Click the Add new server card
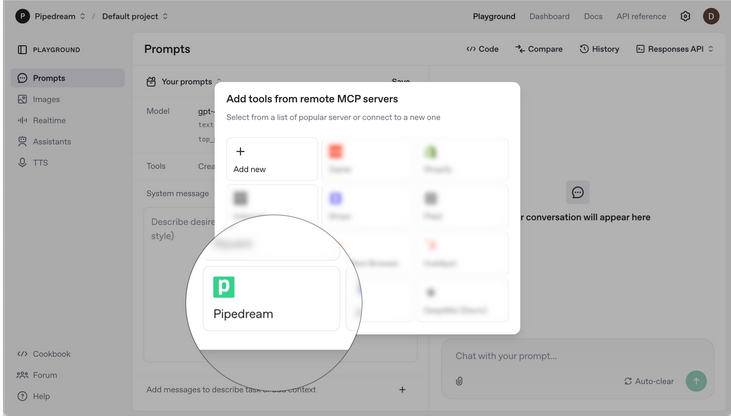Viewport: 731px width, 416px height. pyautogui.click(x=272, y=159)
